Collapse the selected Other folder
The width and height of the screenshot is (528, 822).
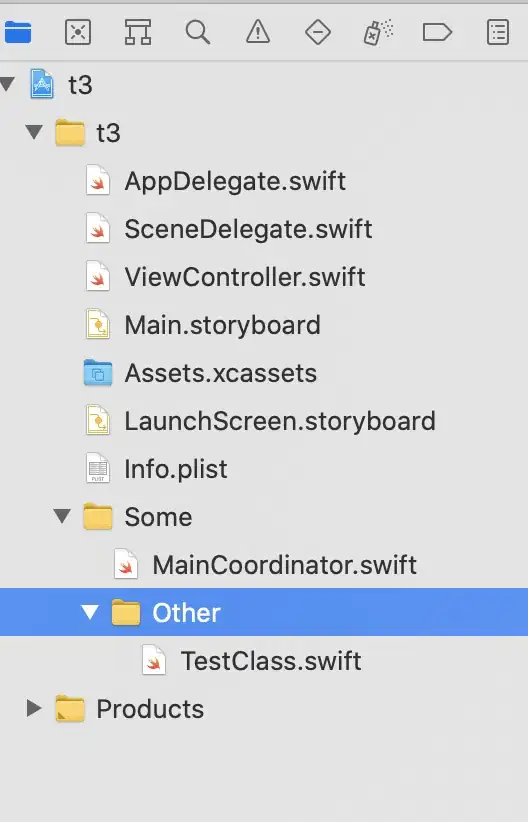pyautogui.click(x=90, y=612)
